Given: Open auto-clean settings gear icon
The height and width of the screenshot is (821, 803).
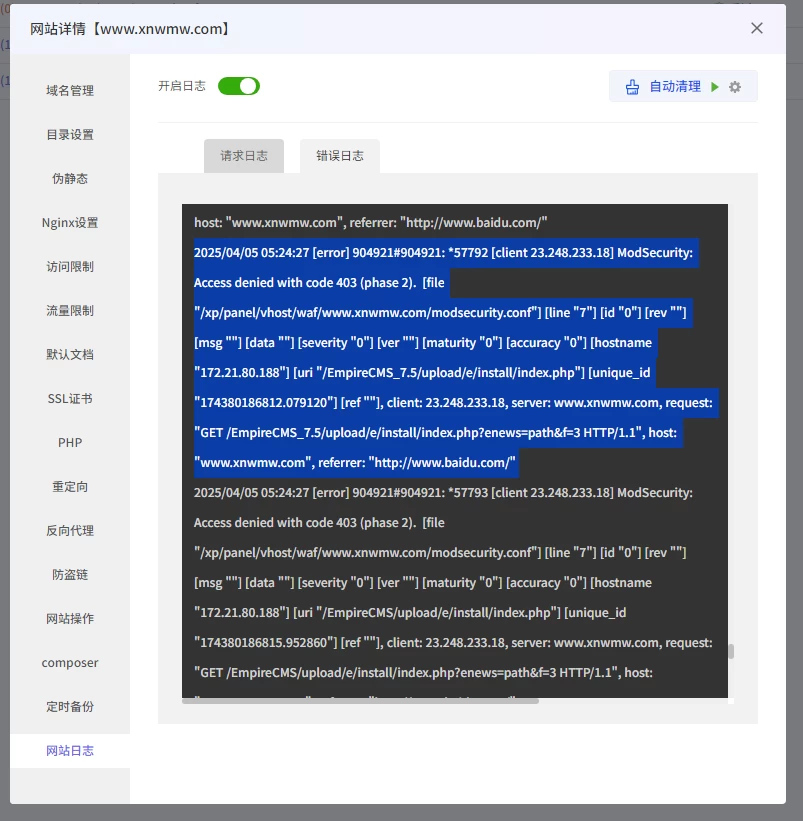Looking at the screenshot, I should point(735,87).
